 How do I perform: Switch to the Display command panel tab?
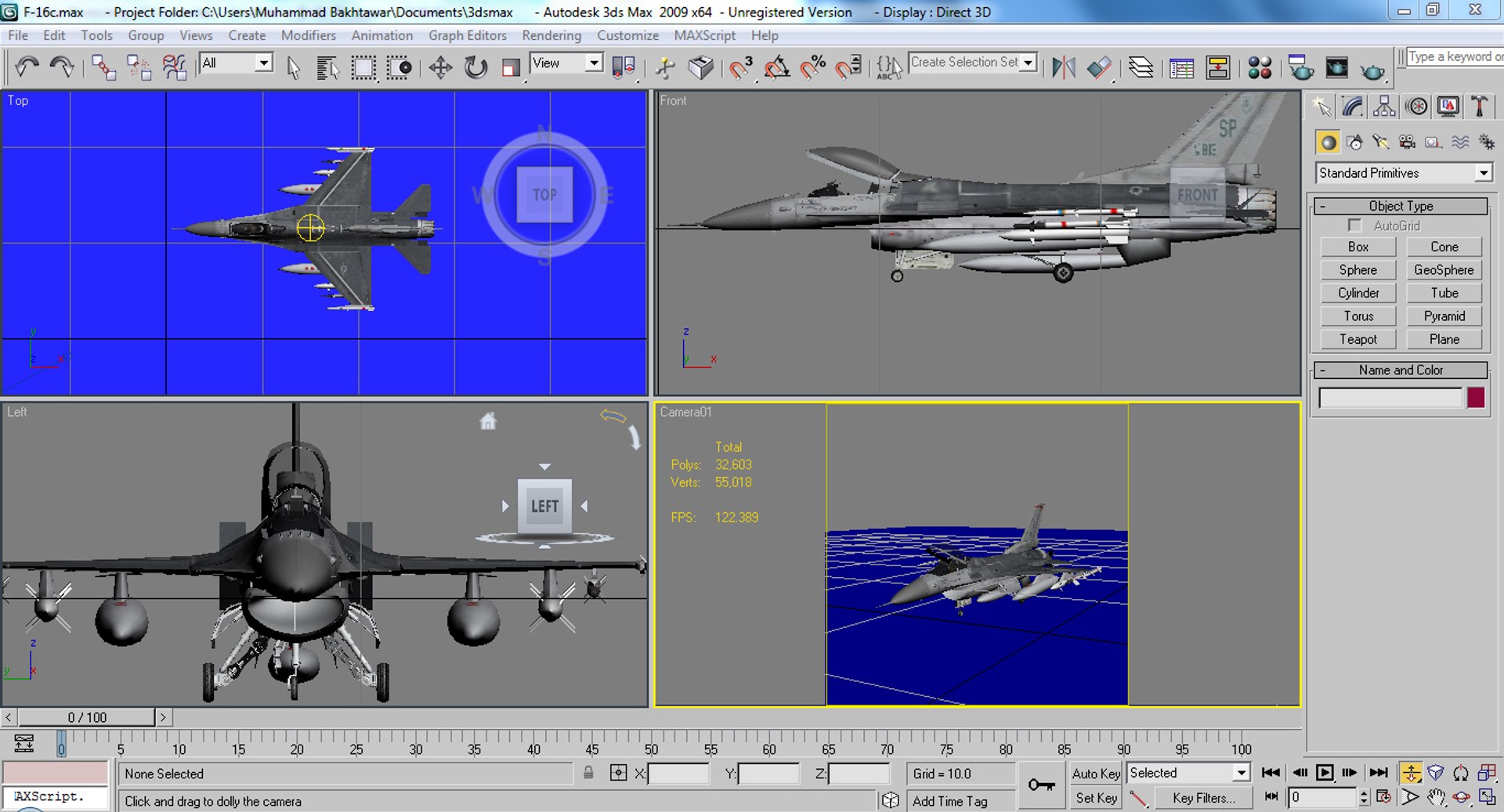[1448, 106]
